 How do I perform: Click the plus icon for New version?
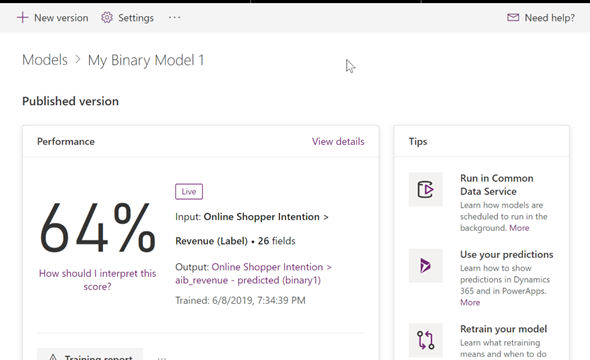[x=23, y=17]
